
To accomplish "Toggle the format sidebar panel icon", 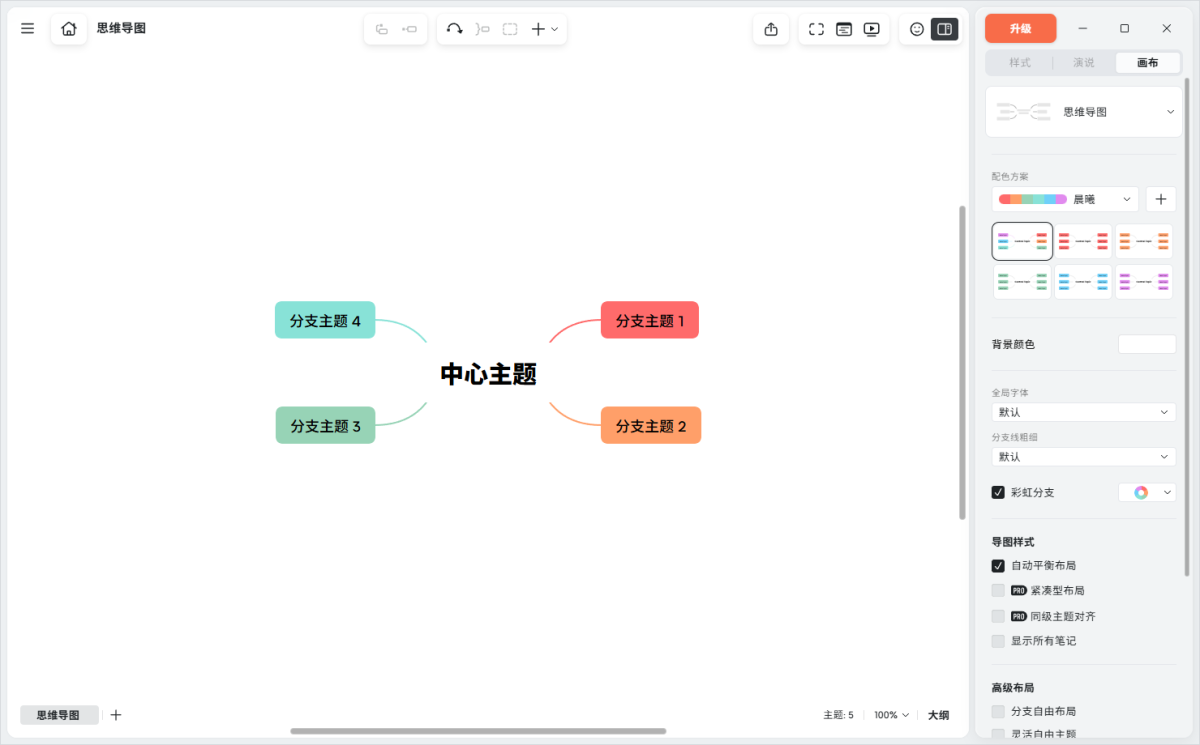I will (x=945, y=29).
